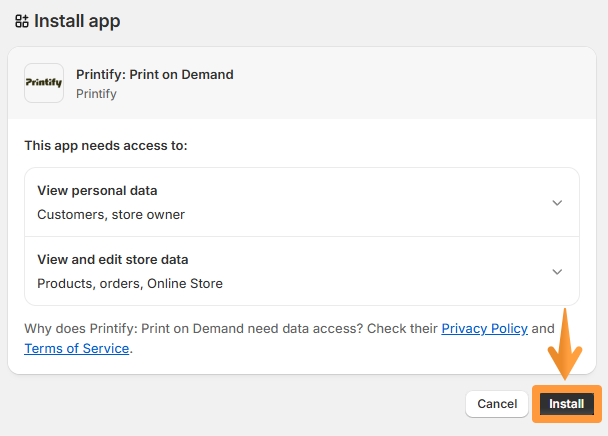
Task: Click 'View personal data' label
Action: (x=97, y=191)
